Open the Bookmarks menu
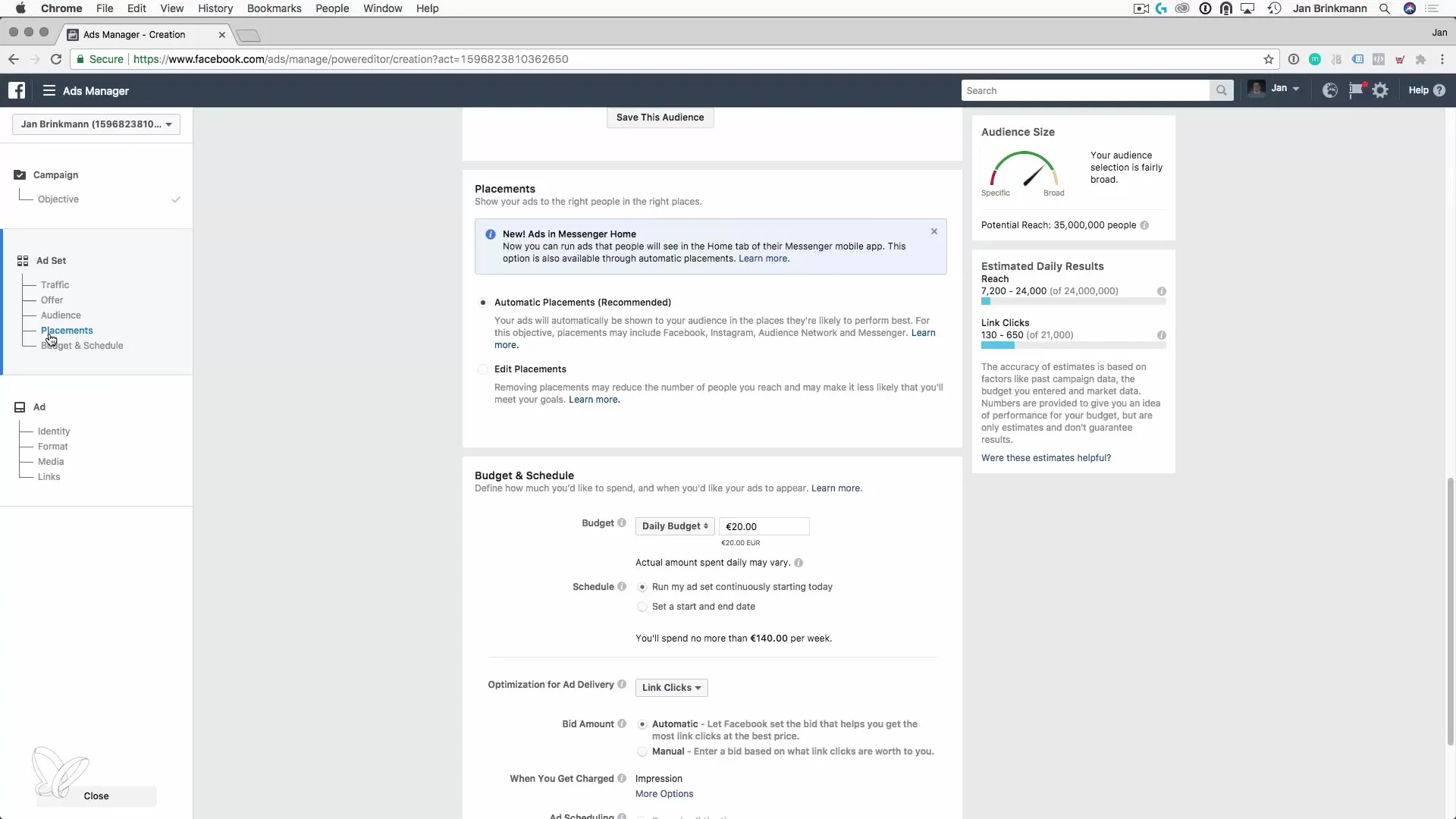Viewport: 1456px width, 819px height. [274, 8]
